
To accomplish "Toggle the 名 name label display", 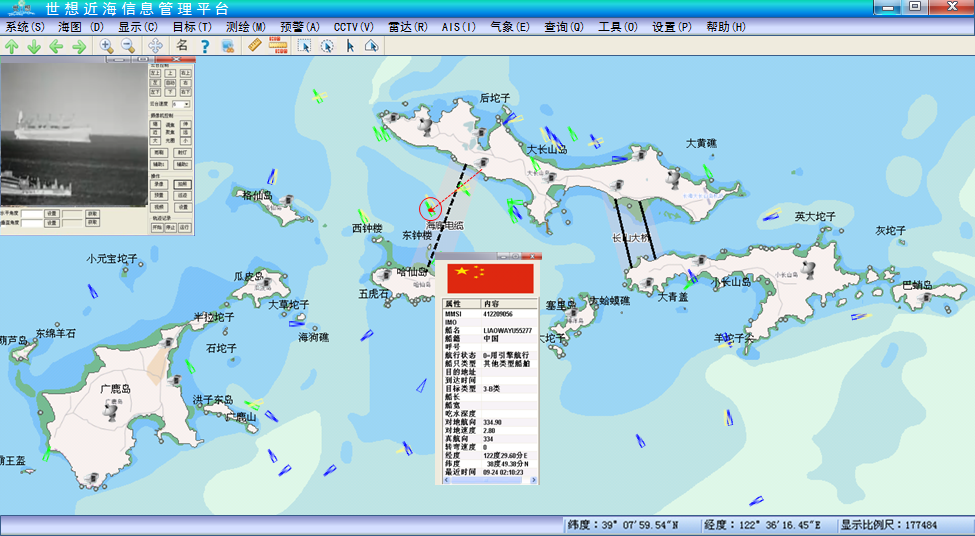I will tap(182, 46).
